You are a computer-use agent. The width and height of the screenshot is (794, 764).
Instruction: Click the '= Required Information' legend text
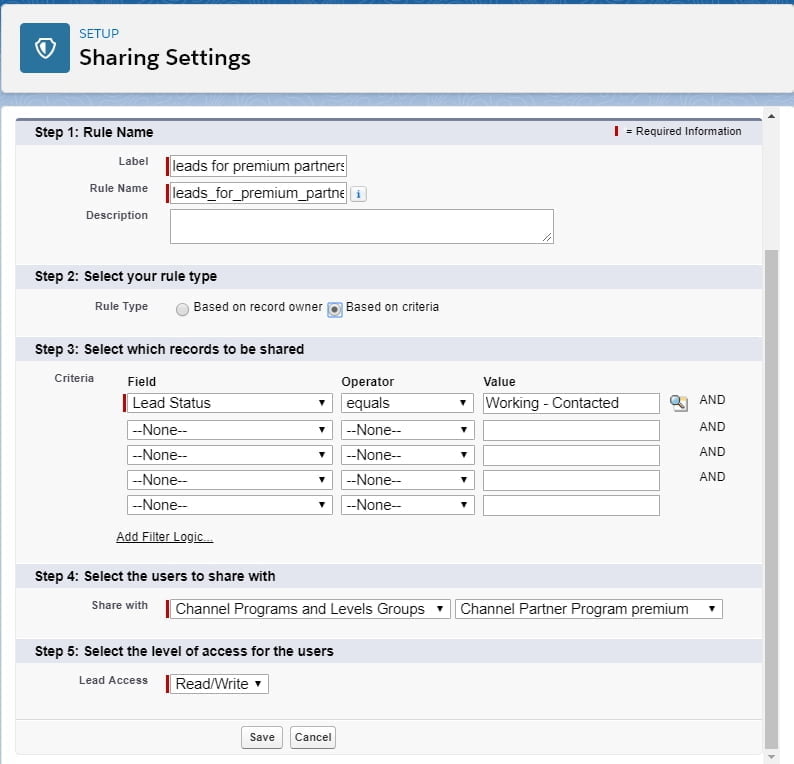click(x=683, y=131)
